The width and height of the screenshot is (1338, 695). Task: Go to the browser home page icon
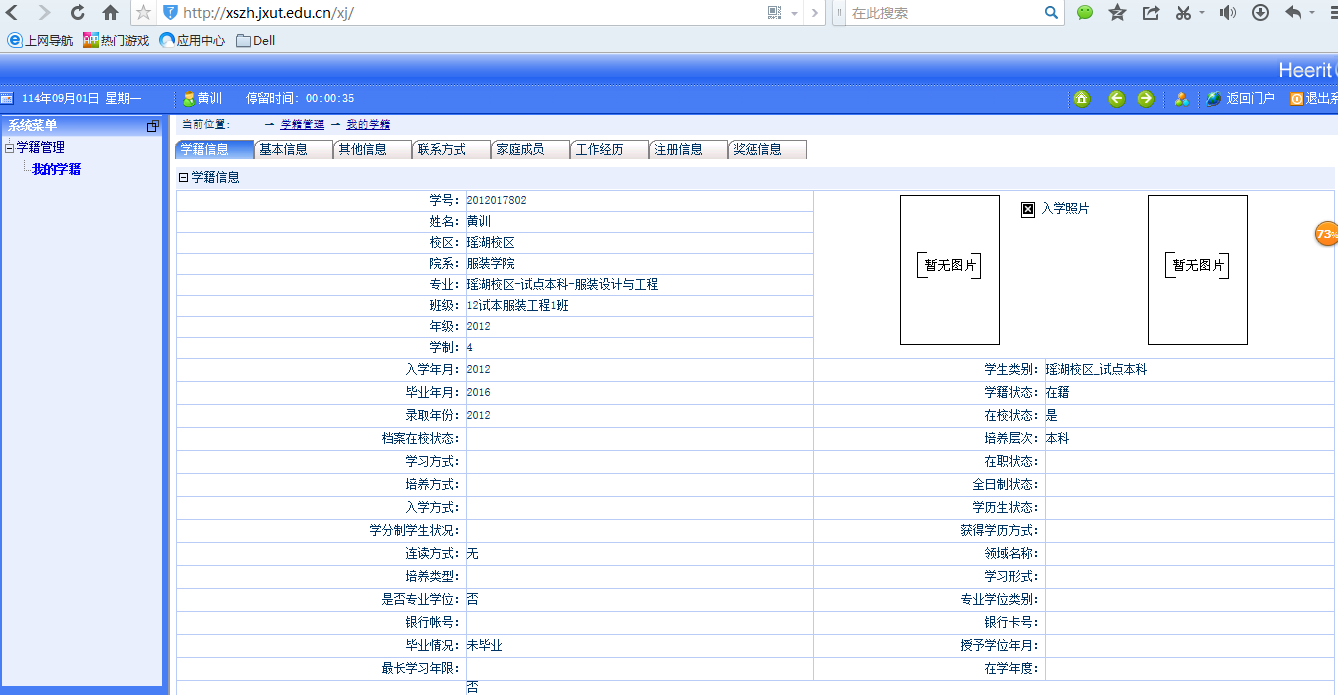click(x=110, y=13)
